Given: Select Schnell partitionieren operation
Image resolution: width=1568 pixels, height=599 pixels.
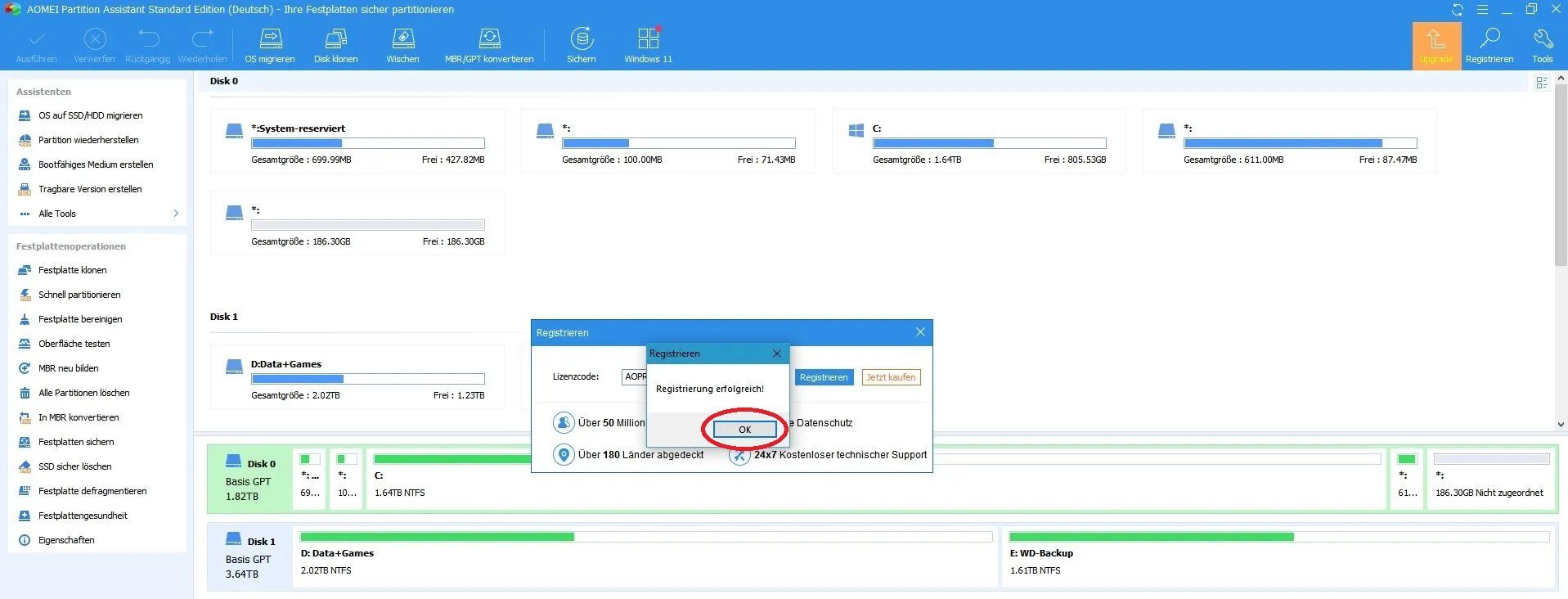Looking at the screenshot, I should (x=79, y=295).
